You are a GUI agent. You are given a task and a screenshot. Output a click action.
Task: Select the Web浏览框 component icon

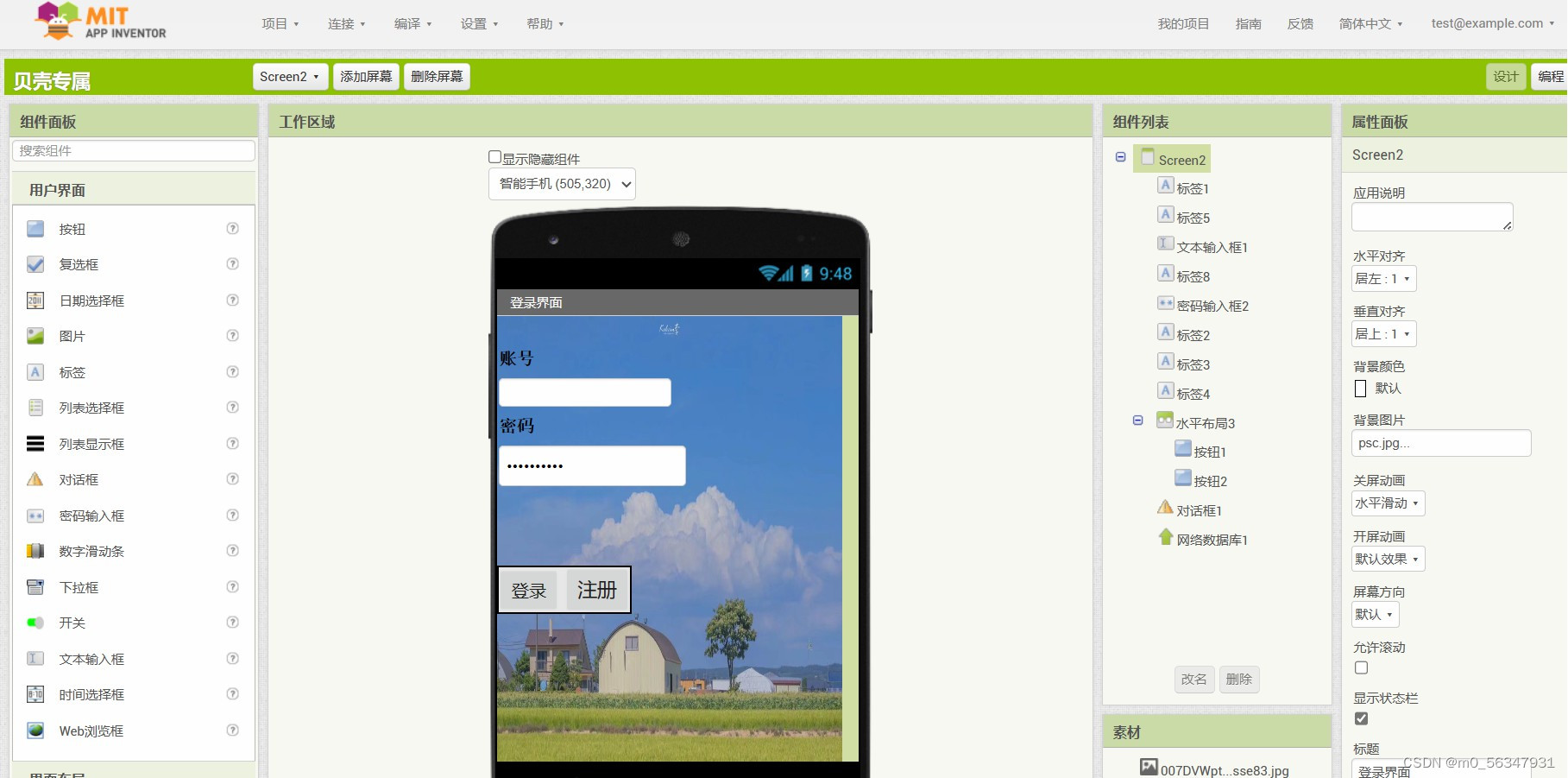pyautogui.click(x=35, y=730)
